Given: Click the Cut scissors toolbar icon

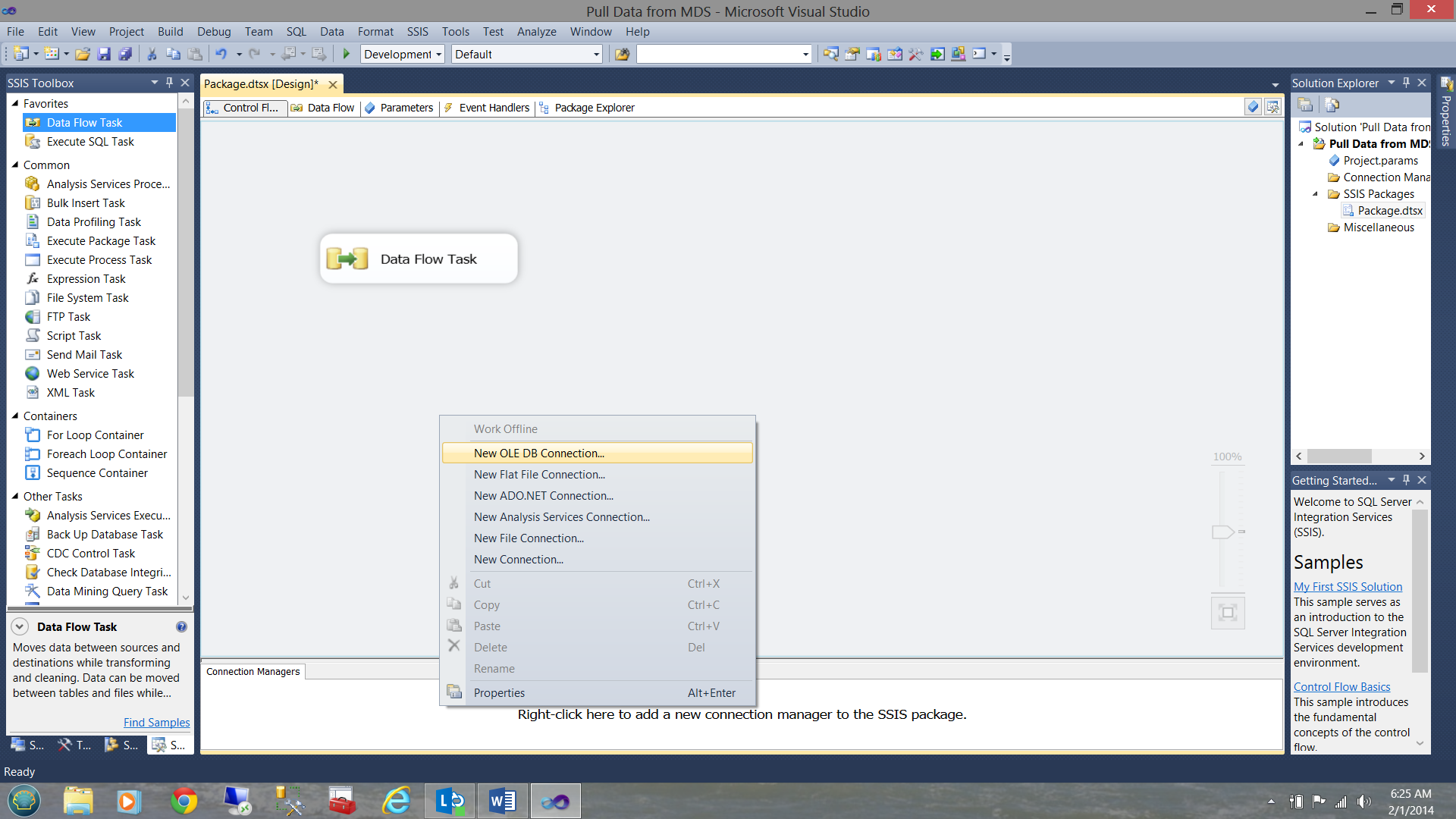Looking at the screenshot, I should tap(152, 54).
